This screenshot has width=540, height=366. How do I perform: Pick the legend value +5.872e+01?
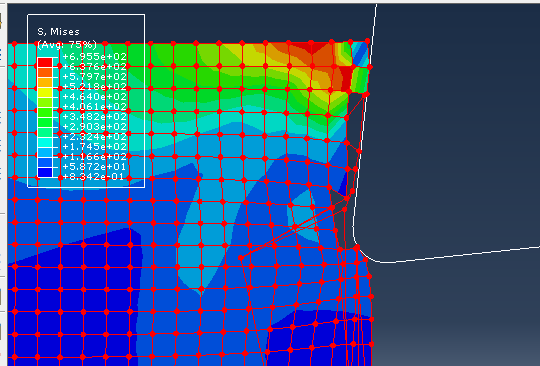(95, 167)
